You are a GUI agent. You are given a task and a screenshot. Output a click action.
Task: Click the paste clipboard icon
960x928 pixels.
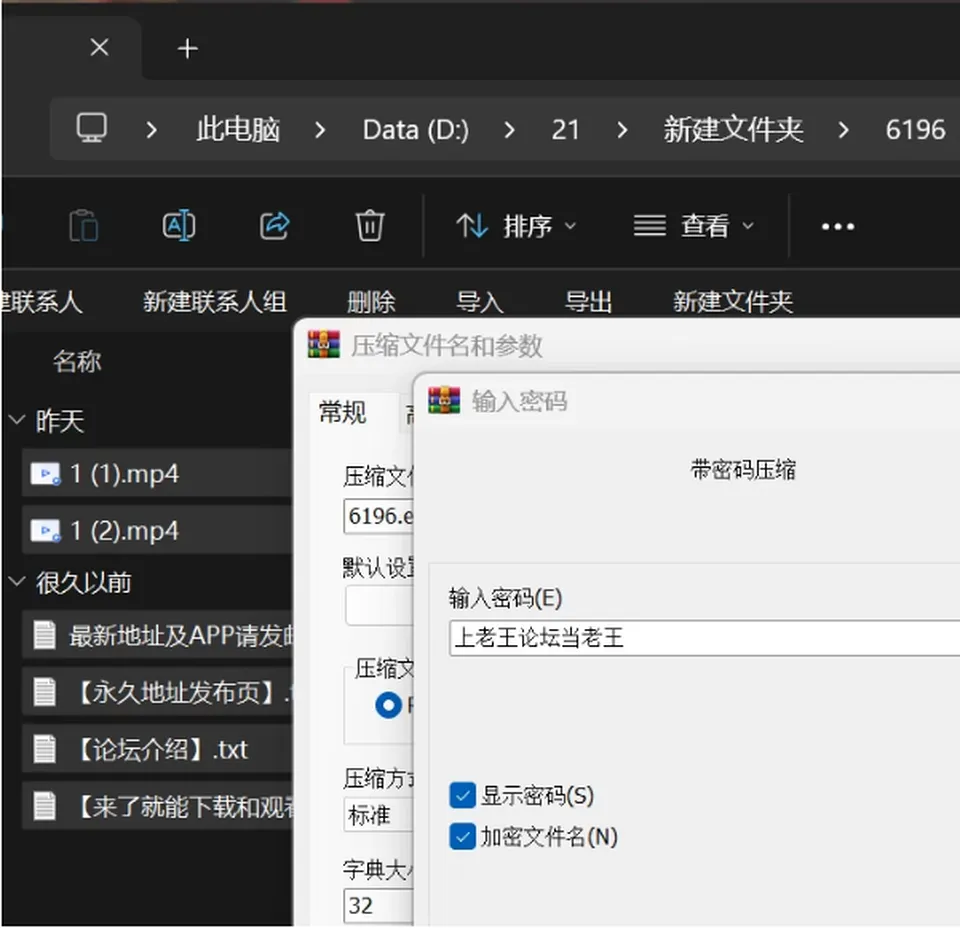click(x=83, y=226)
